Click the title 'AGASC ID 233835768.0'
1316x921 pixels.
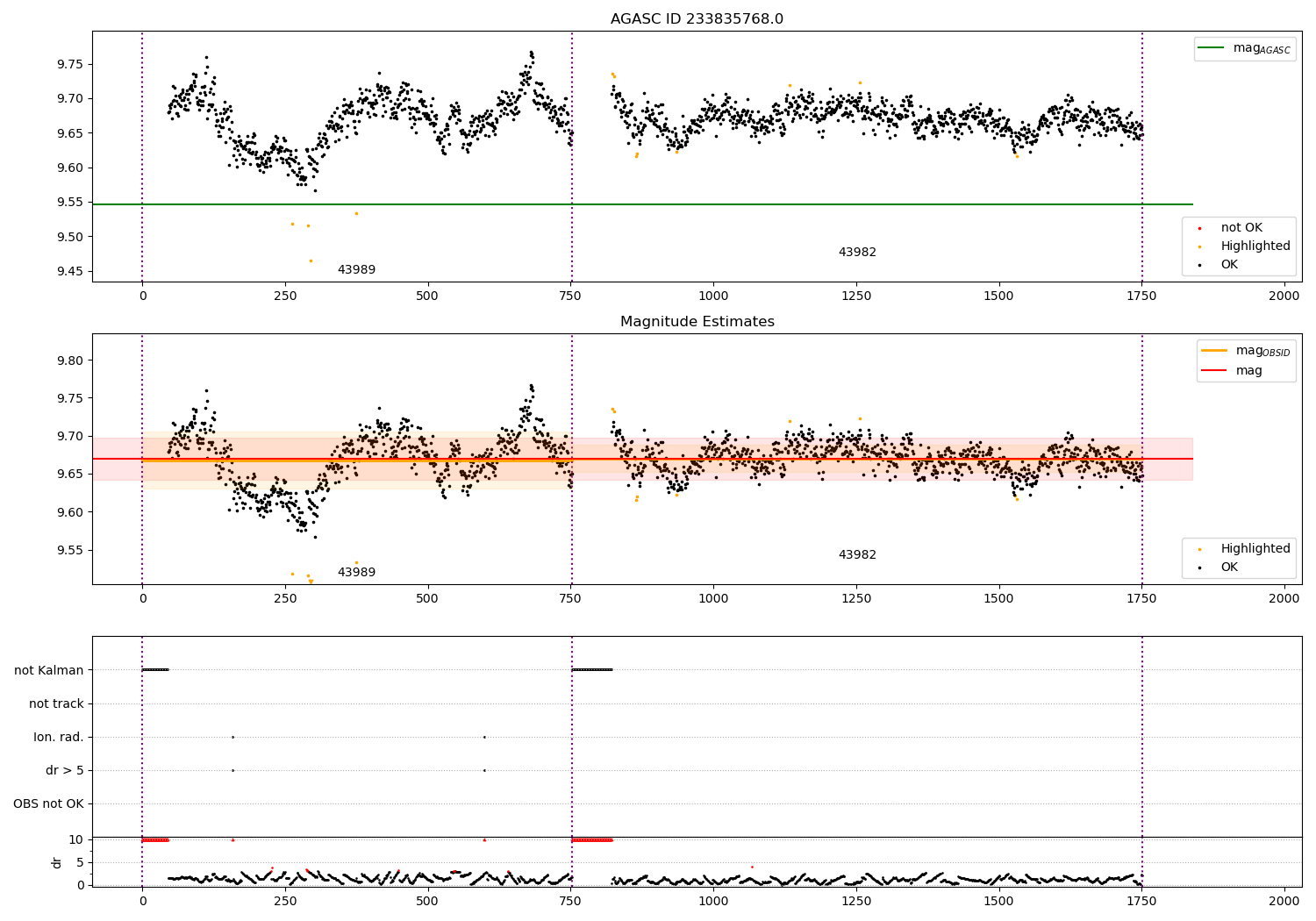tap(697, 19)
